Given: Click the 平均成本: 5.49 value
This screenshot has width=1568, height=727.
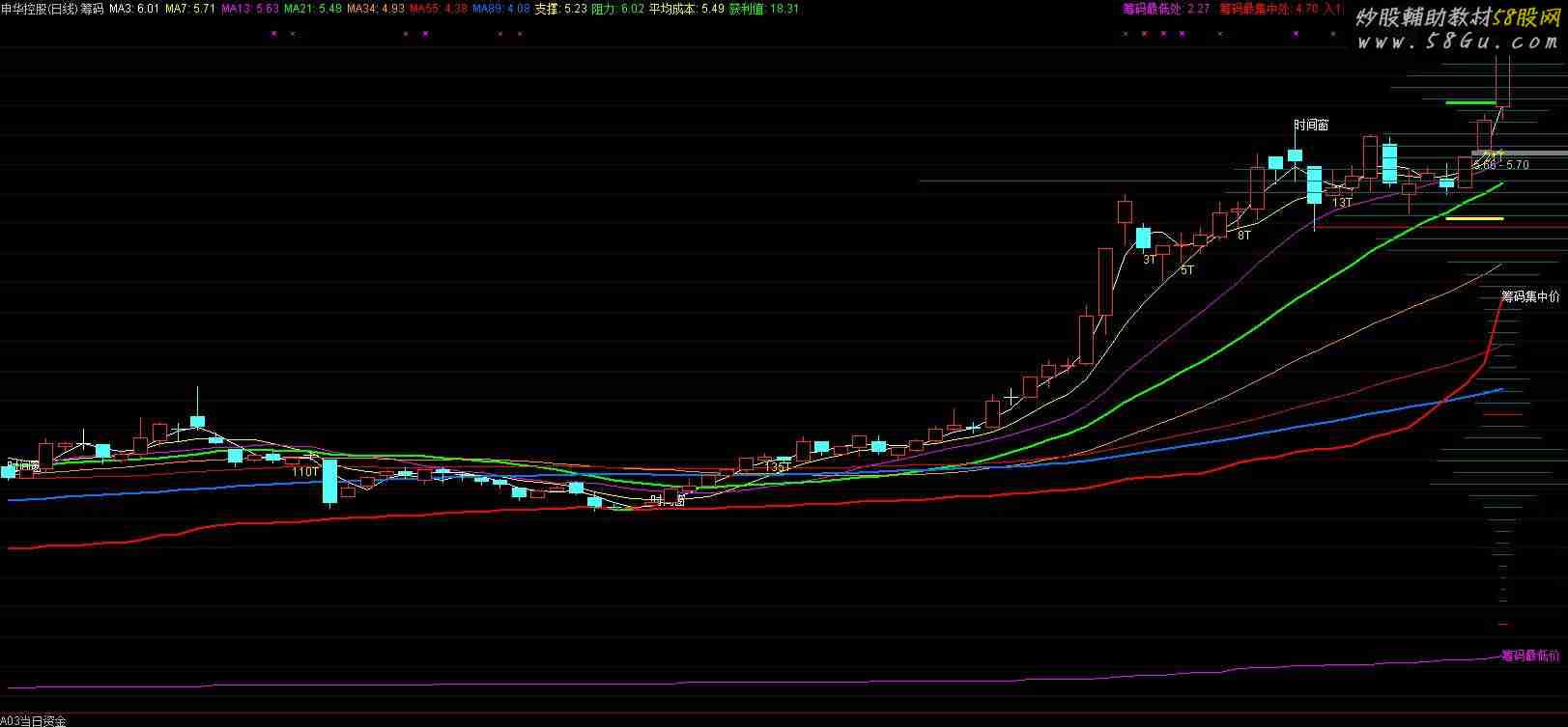Looking at the screenshot, I should point(686,9).
